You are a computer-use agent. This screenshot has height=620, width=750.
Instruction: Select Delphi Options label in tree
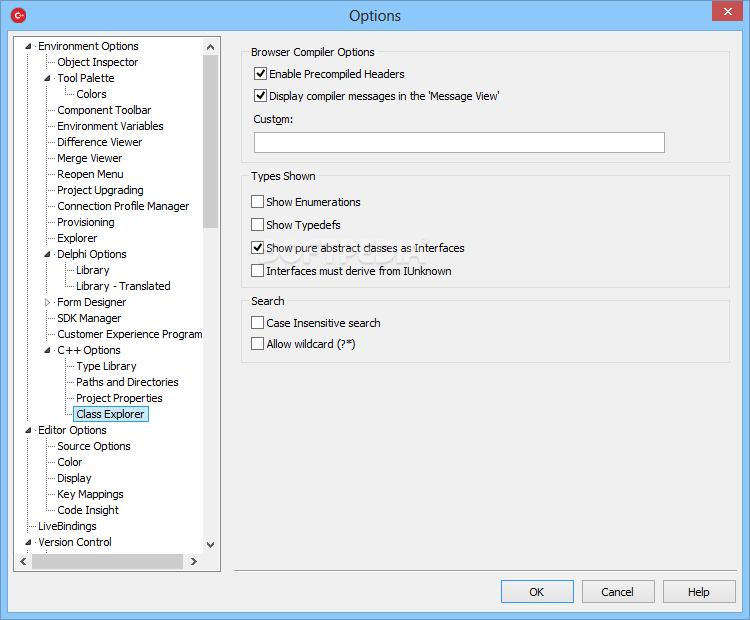tap(92, 255)
